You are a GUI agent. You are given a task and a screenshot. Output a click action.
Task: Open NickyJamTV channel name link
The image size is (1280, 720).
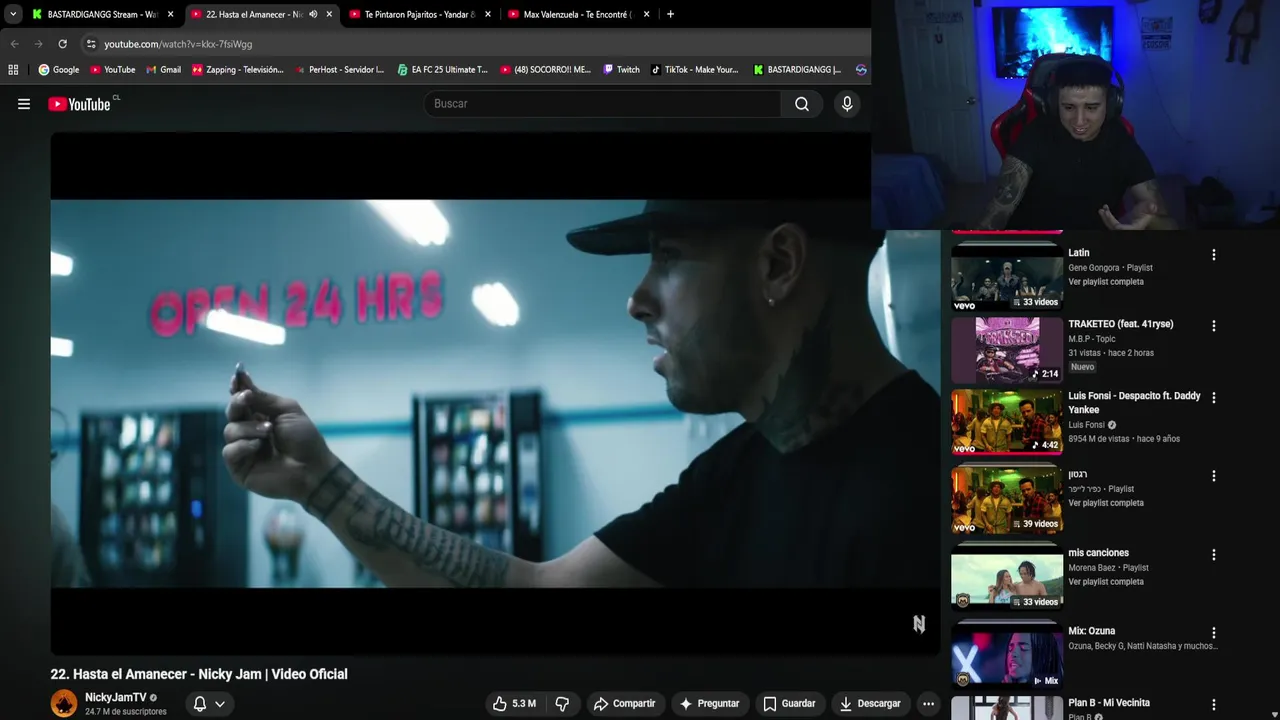coord(116,697)
